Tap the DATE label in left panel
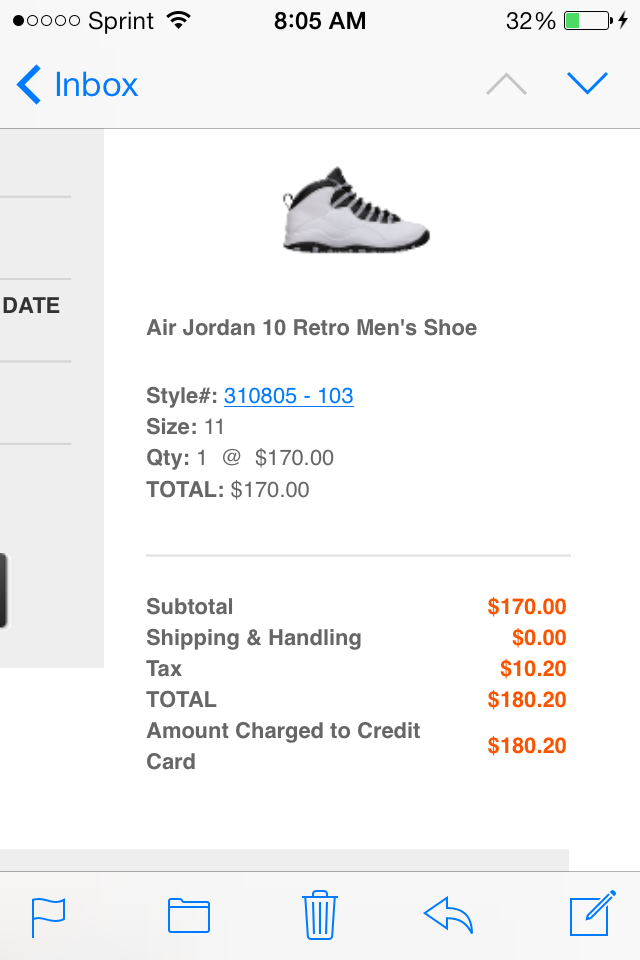The height and width of the screenshot is (960, 640). pyautogui.click(x=31, y=306)
